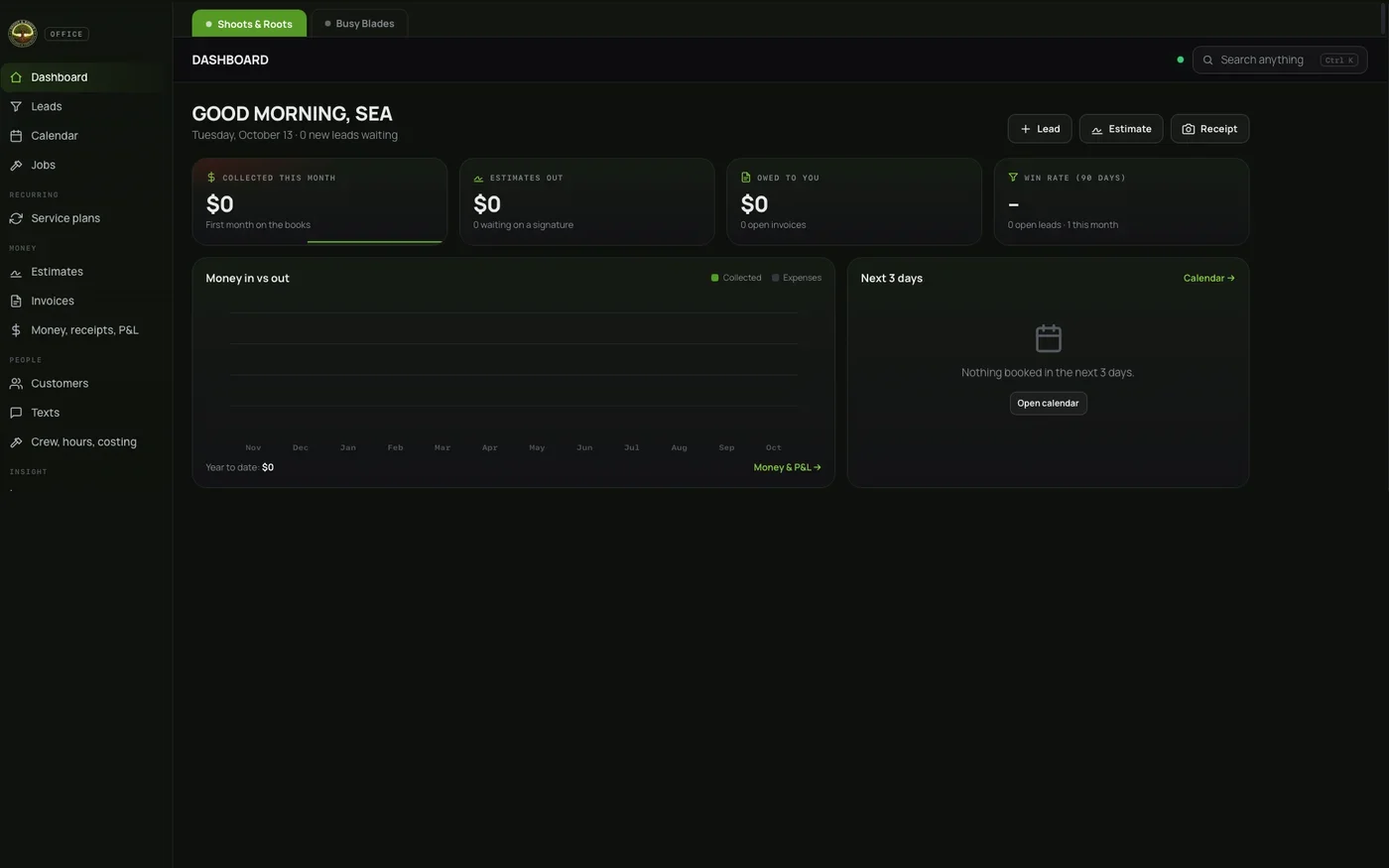Viewport: 1389px width, 868px height.
Task: Click the large calendar icon in Next 3 days
Action: tap(1049, 338)
